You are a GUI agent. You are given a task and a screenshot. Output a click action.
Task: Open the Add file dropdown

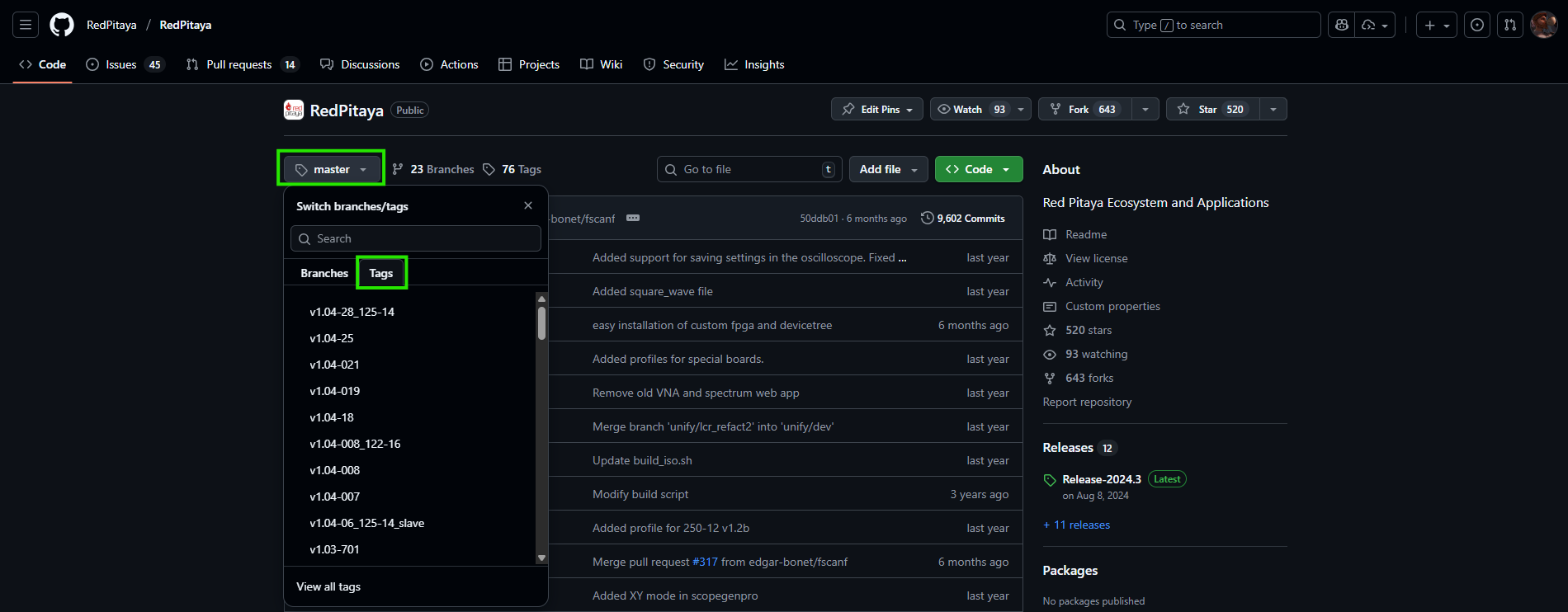click(x=888, y=169)
